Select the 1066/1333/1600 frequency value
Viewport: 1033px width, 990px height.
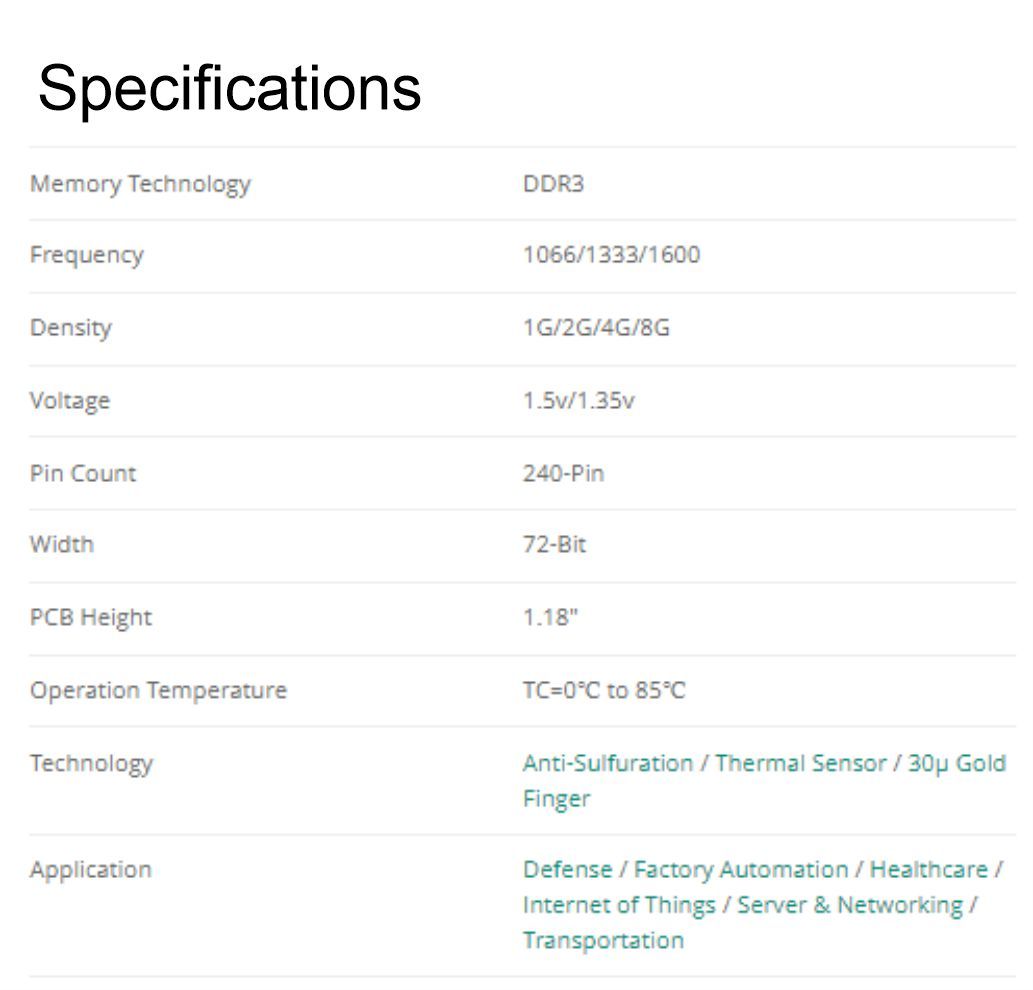click(x=611, y=254)
